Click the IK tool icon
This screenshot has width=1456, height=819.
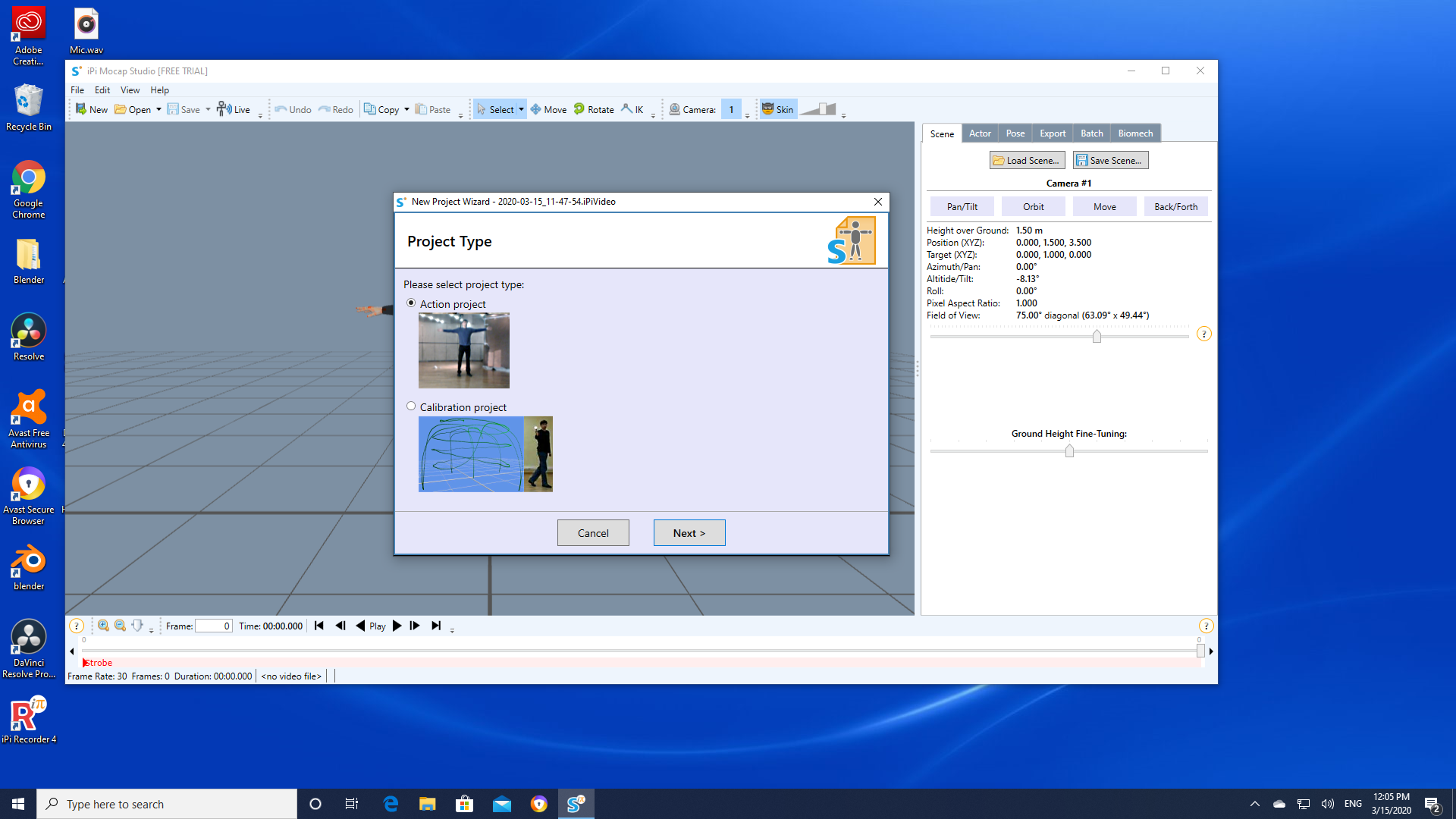[626, 109]
